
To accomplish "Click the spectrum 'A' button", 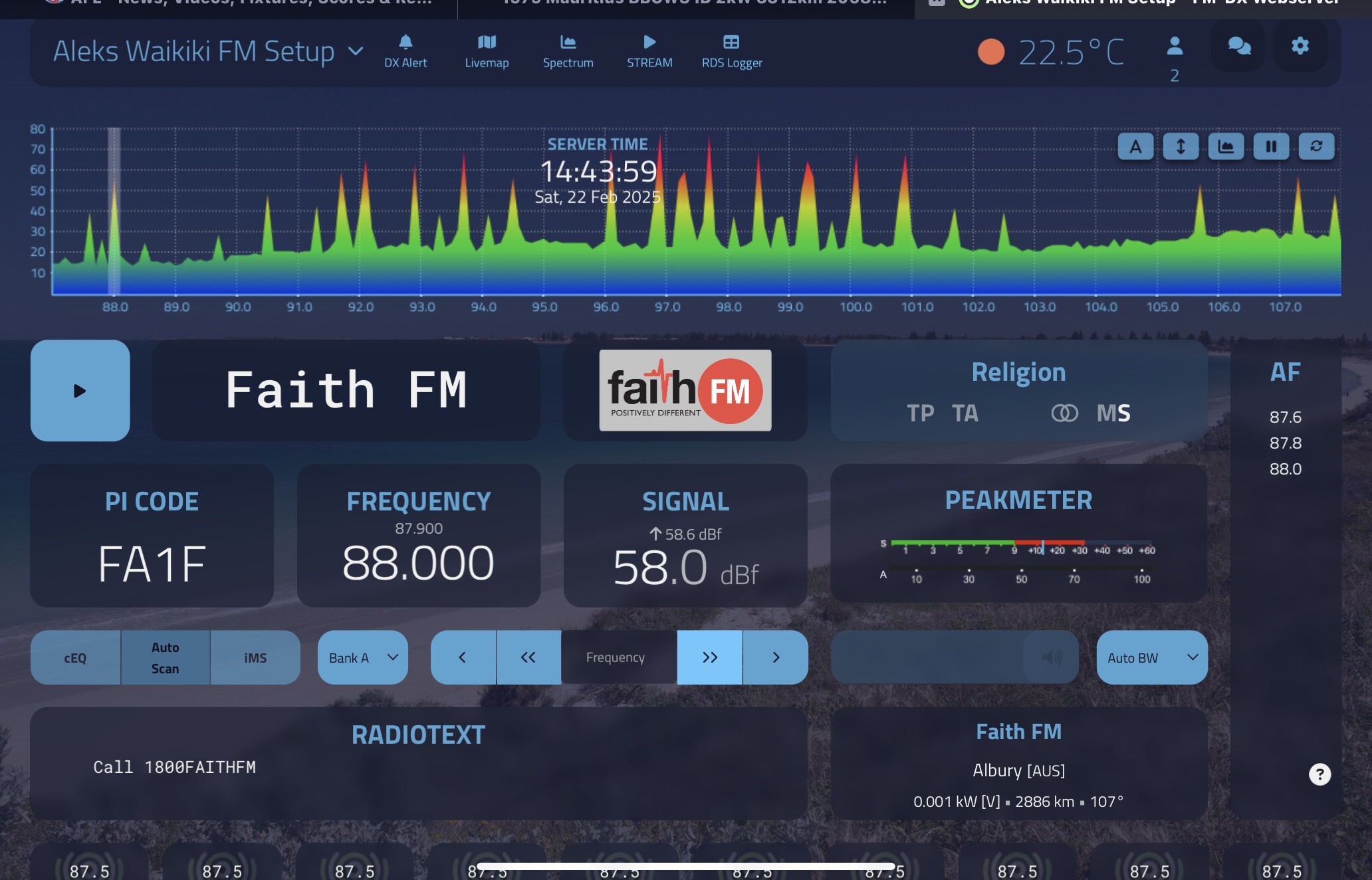I will [x=1135, y=146].
